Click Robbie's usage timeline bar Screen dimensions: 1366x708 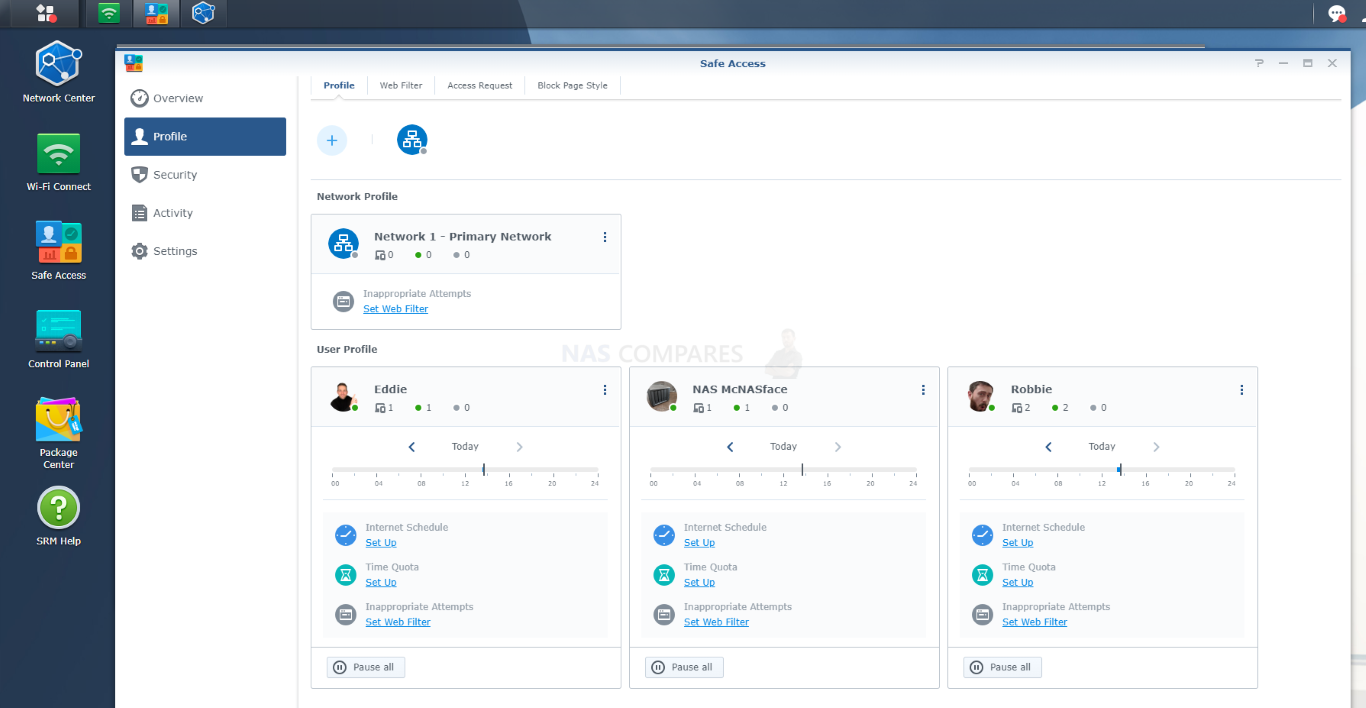click(1102, 470)
